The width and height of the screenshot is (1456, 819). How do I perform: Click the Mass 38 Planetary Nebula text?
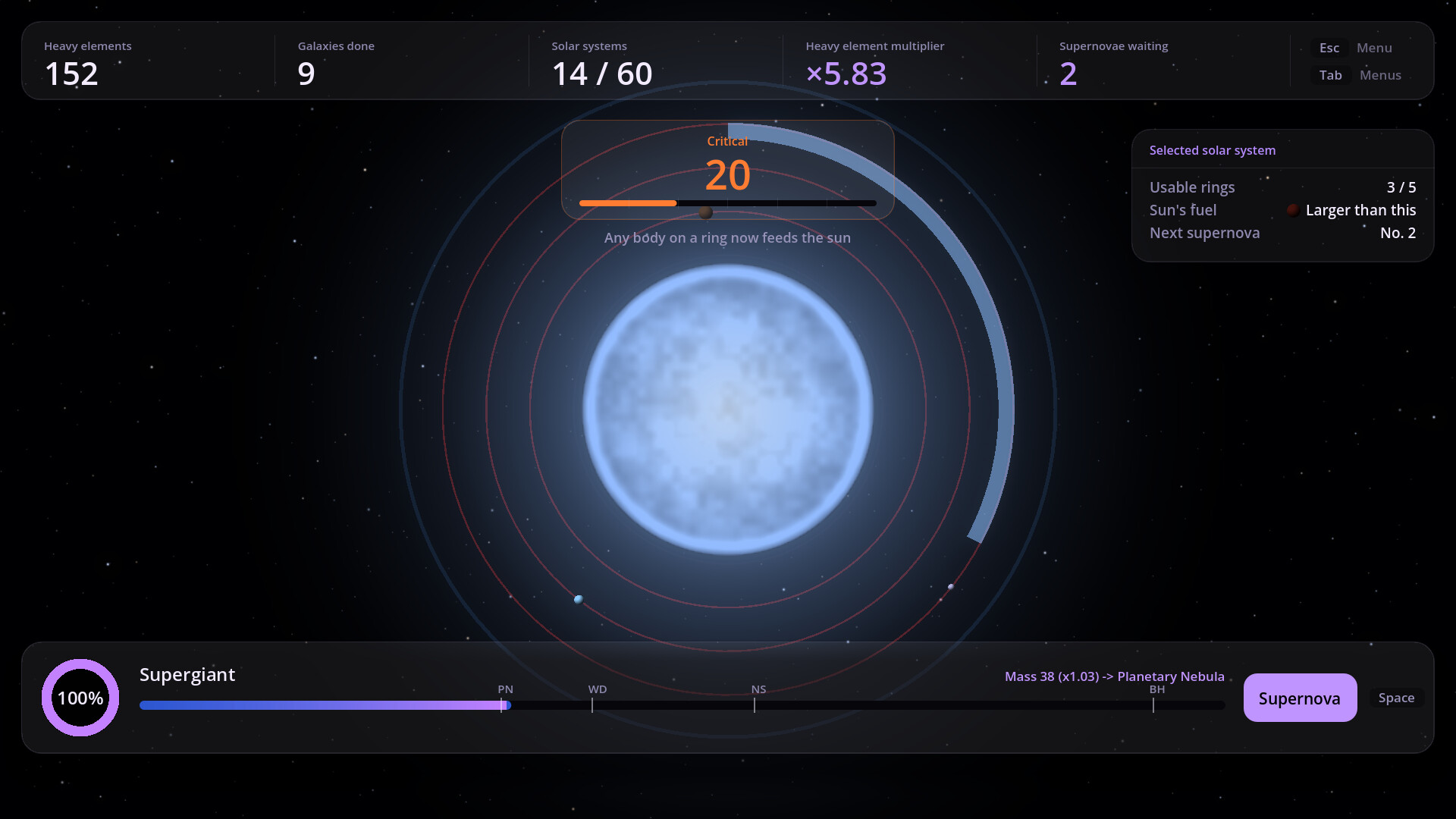[x=1114, y=676]
